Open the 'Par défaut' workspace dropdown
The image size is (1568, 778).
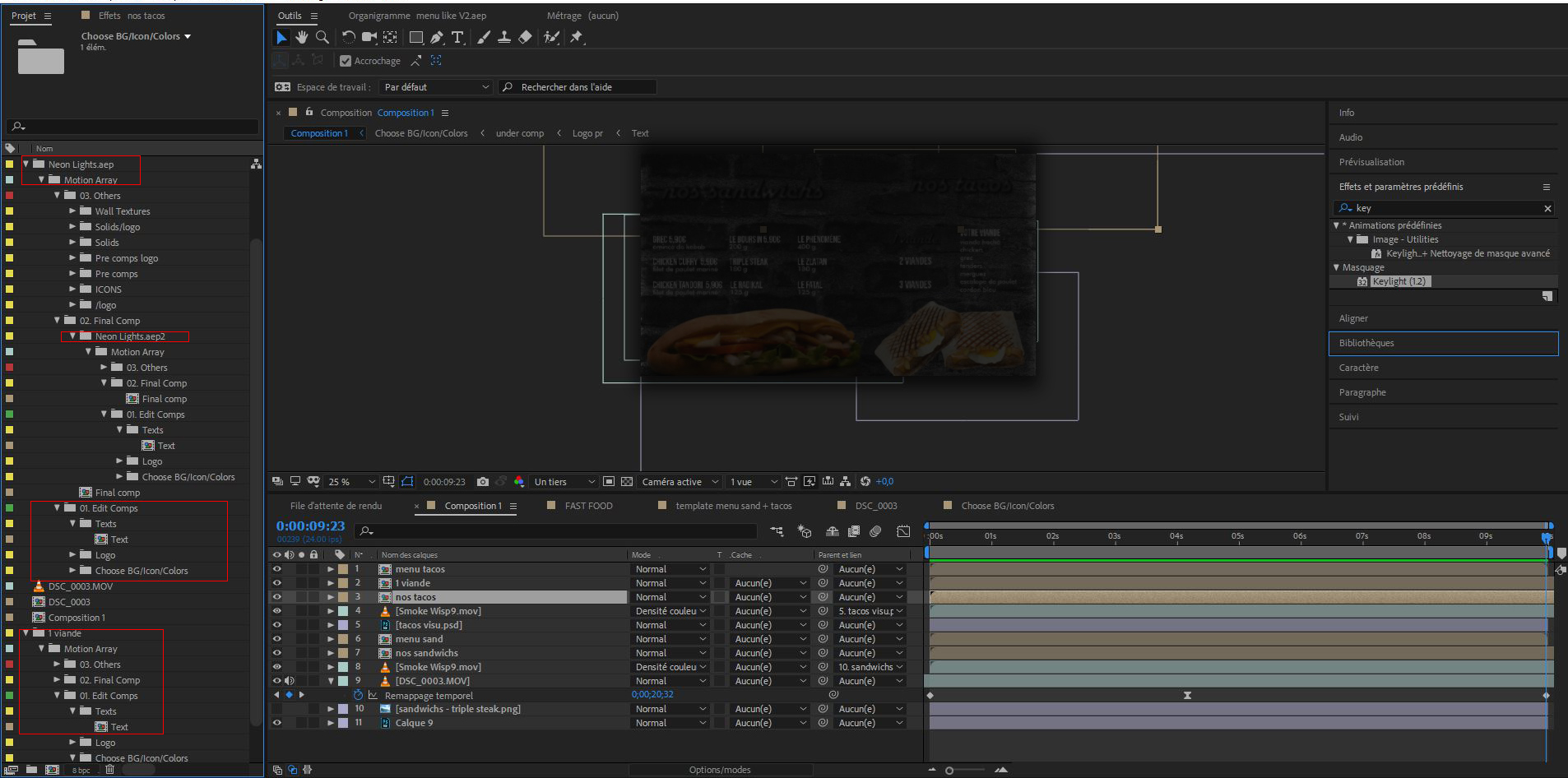pos(436,87)
